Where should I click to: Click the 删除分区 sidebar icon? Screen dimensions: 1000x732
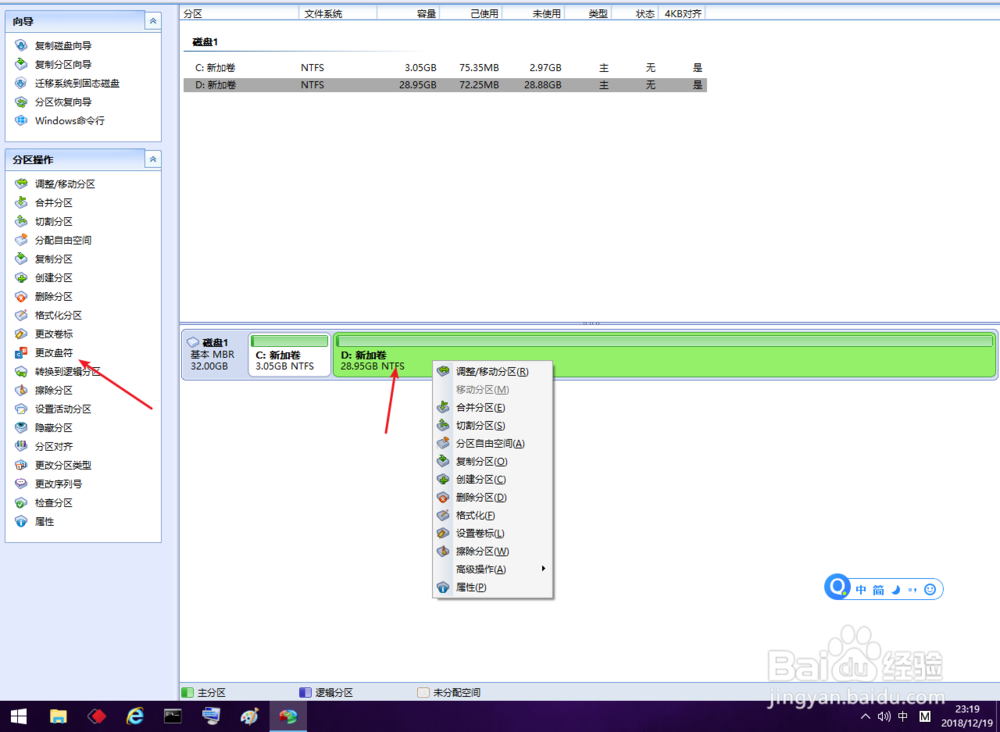21,296
